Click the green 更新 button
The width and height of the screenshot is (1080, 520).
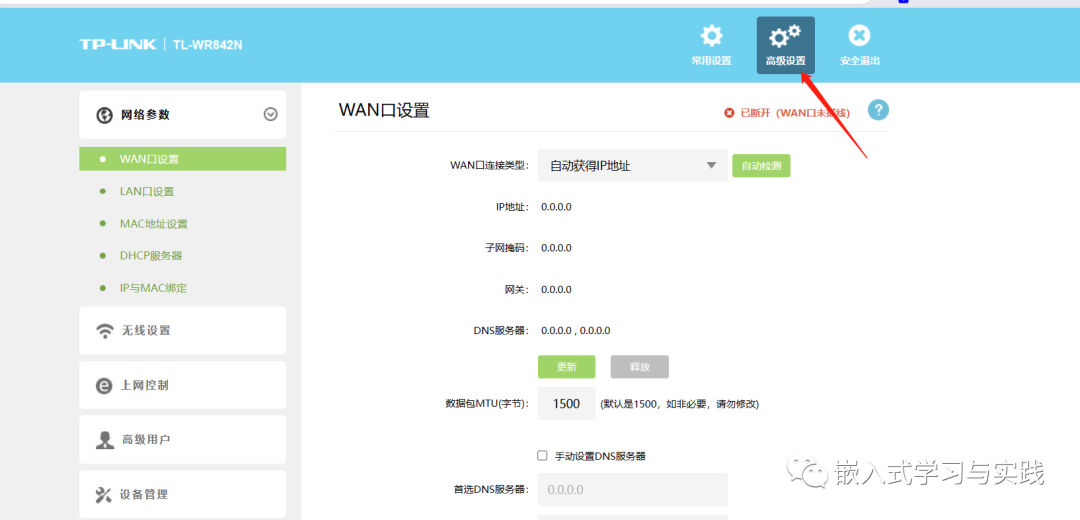566,367
